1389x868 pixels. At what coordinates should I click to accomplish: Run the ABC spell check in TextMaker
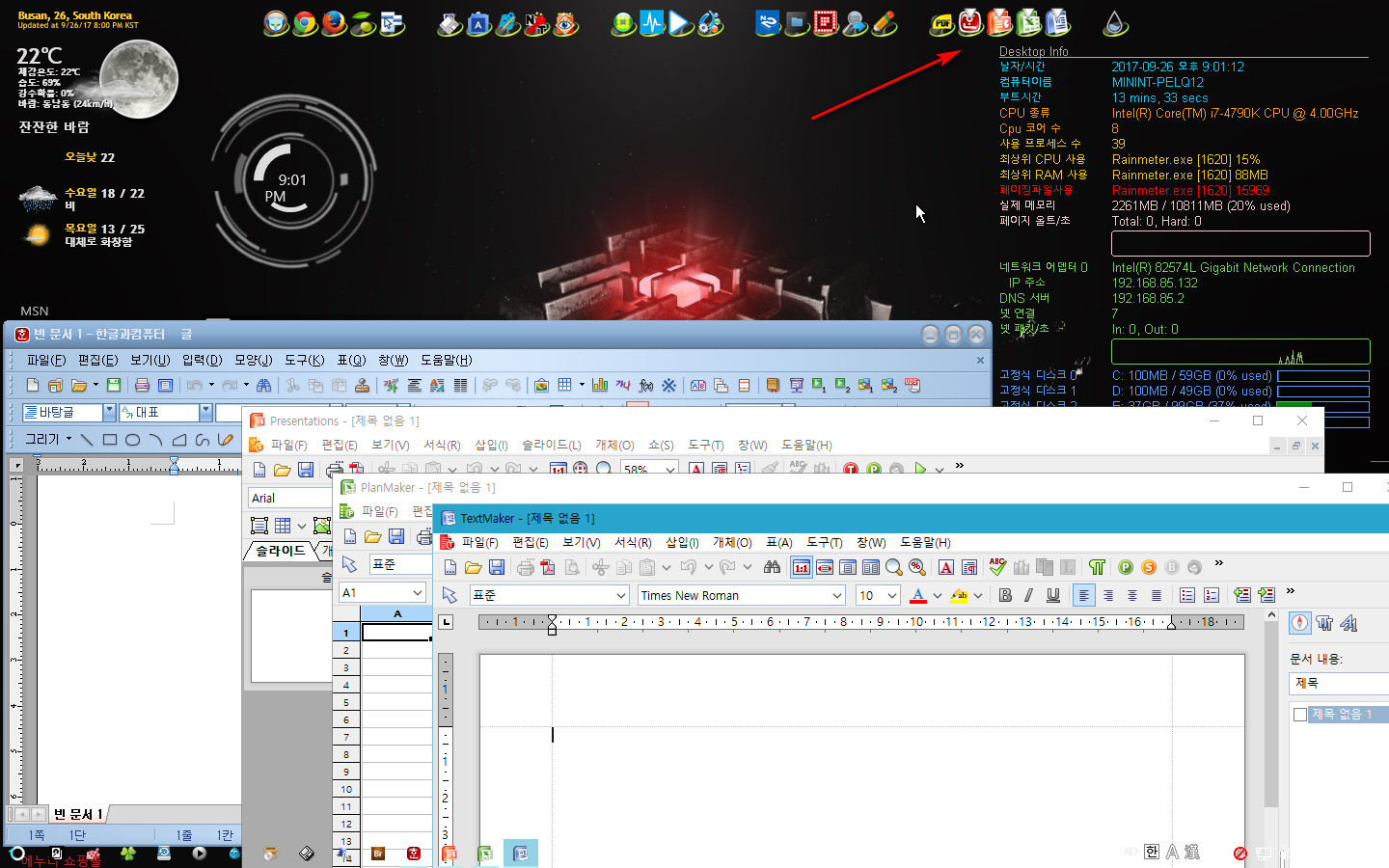click(x=998, y=566)
